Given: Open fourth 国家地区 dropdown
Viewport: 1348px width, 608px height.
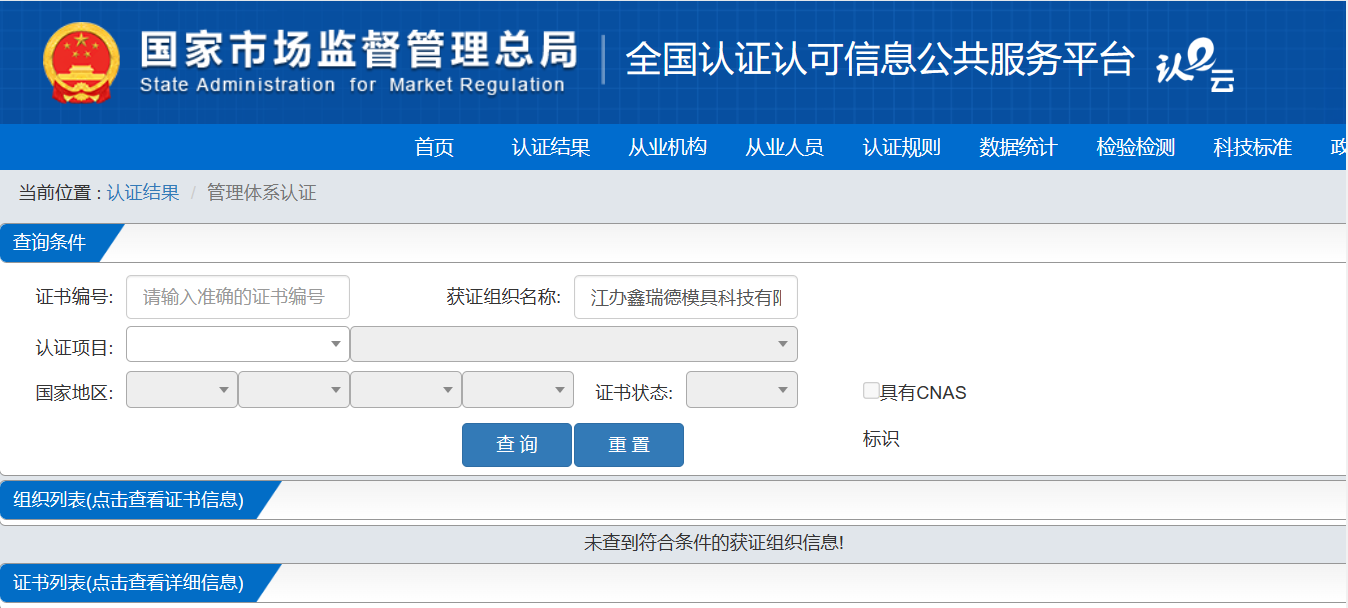Looking at the screenshot, I should pos(518,390).
